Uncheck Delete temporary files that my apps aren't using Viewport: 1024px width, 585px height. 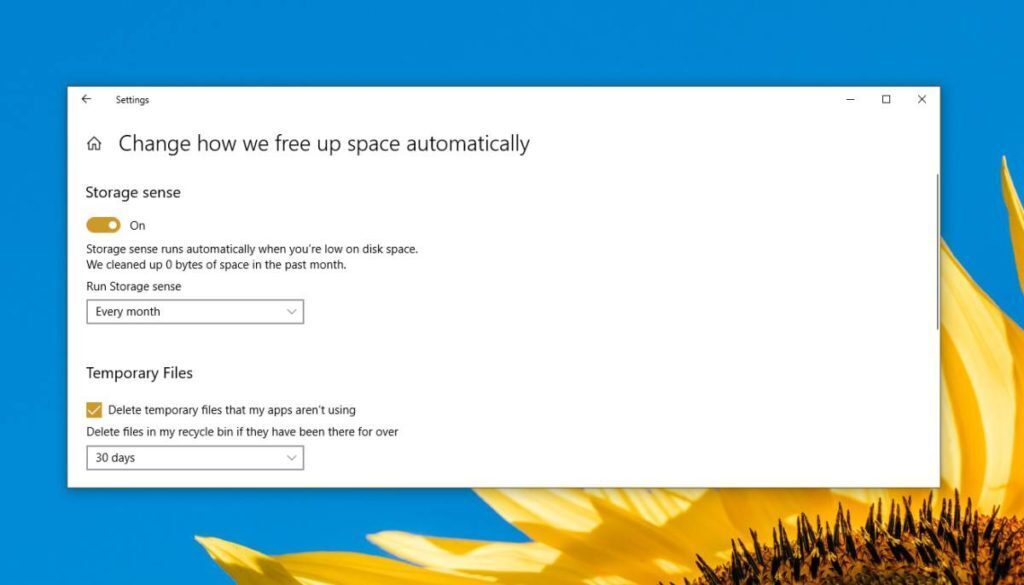[93, 409]
